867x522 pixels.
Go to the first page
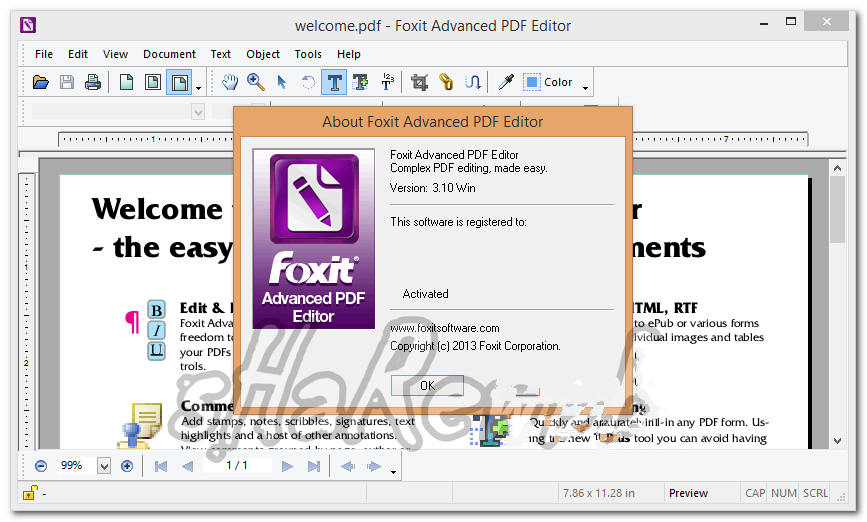click(161, 466)
